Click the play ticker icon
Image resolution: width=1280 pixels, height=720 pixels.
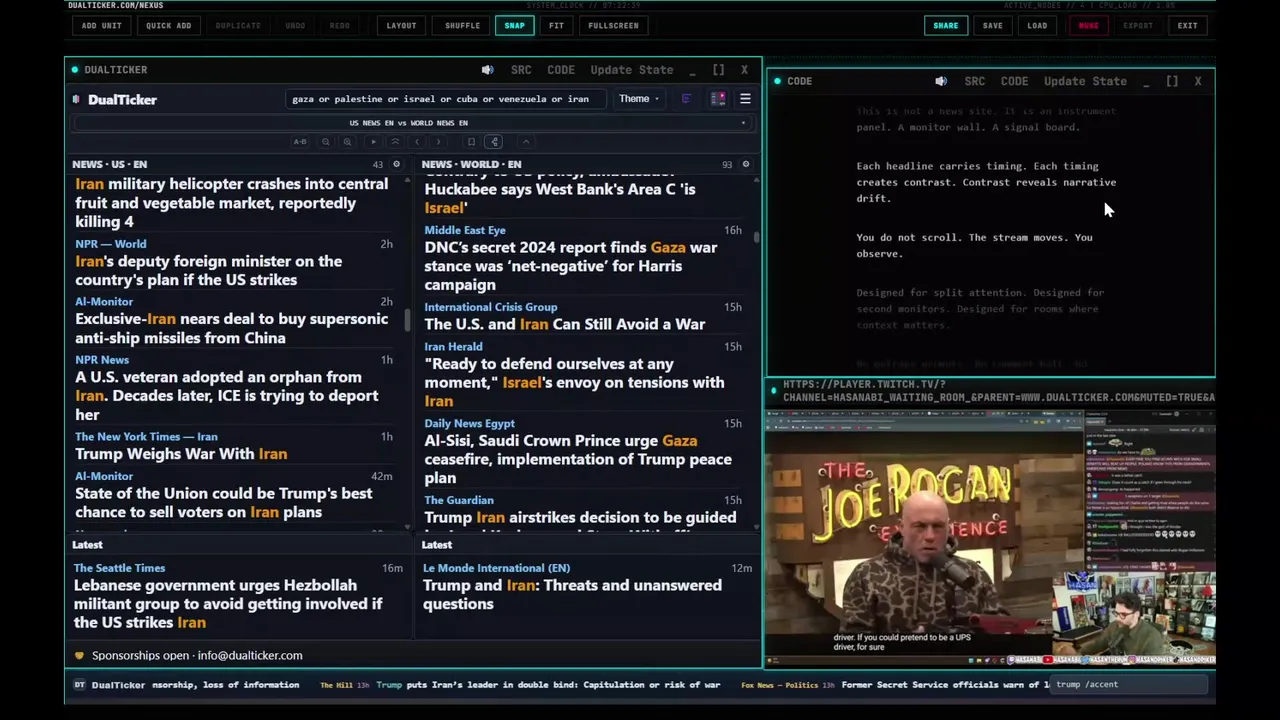[374, 142]
